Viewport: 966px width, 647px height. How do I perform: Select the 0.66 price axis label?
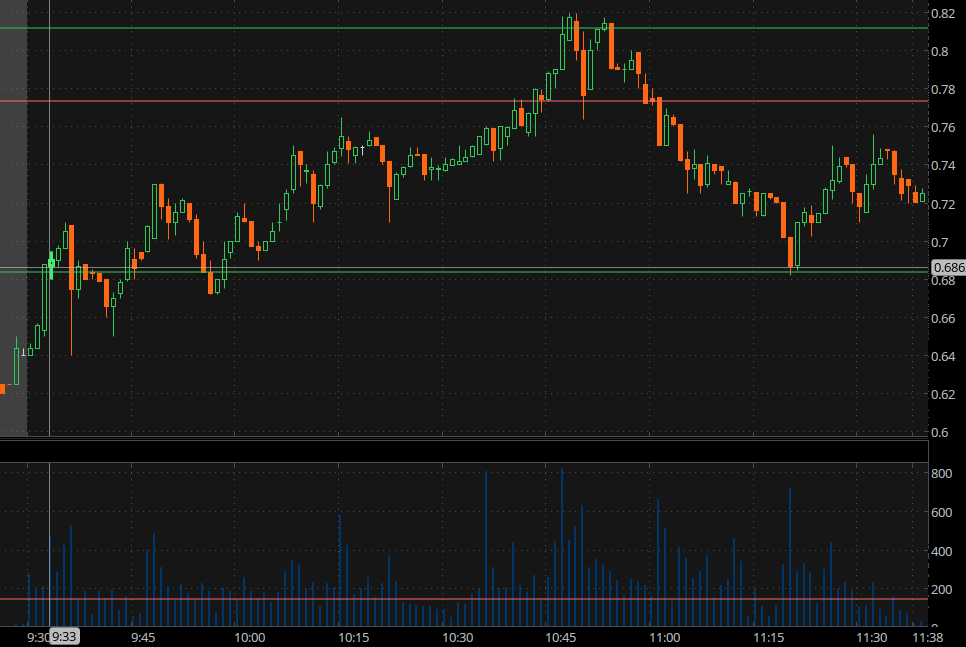(x=943, y=319)
